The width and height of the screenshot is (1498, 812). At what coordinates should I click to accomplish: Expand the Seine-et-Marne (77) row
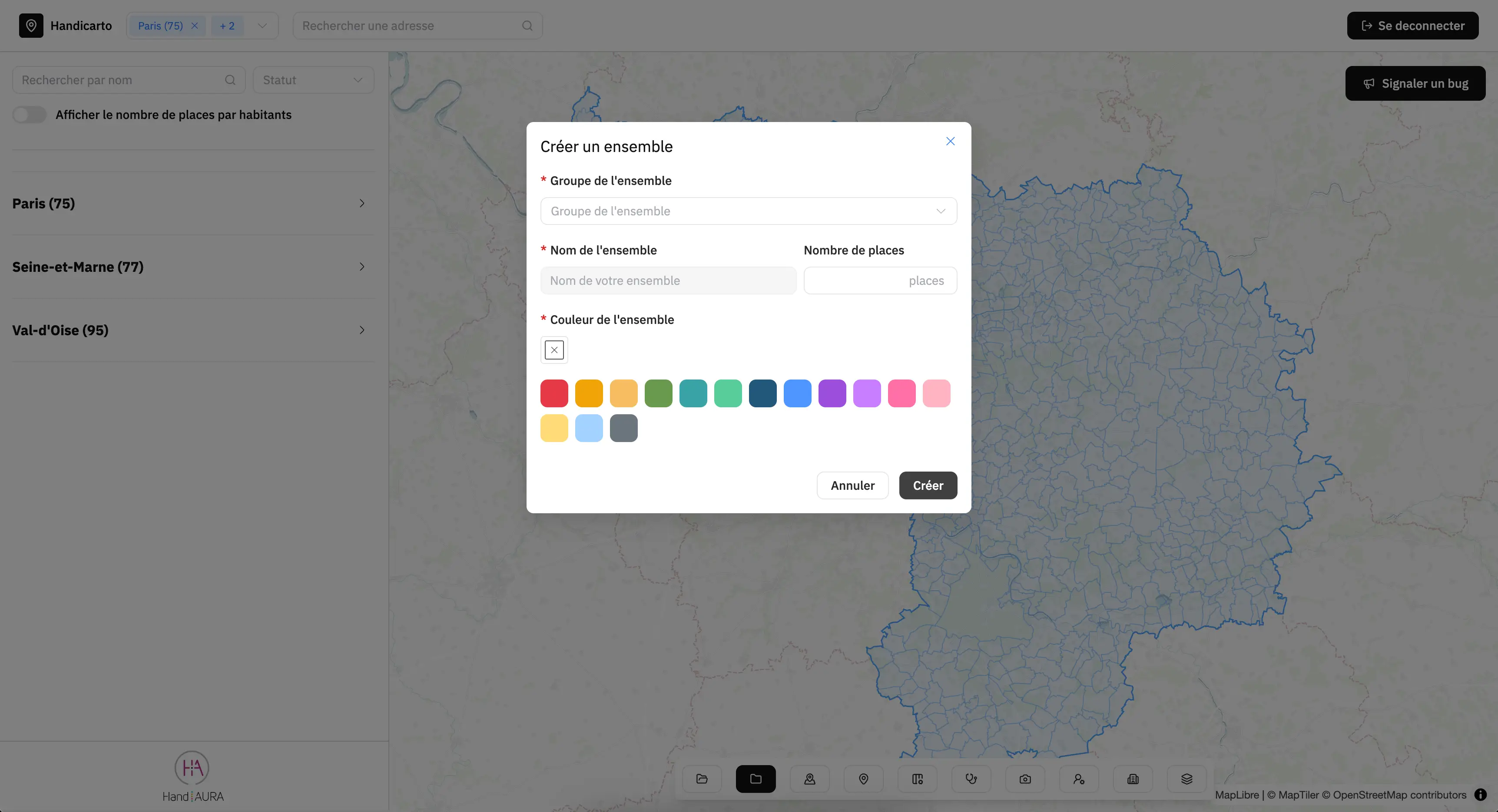[x=192, y=267]
